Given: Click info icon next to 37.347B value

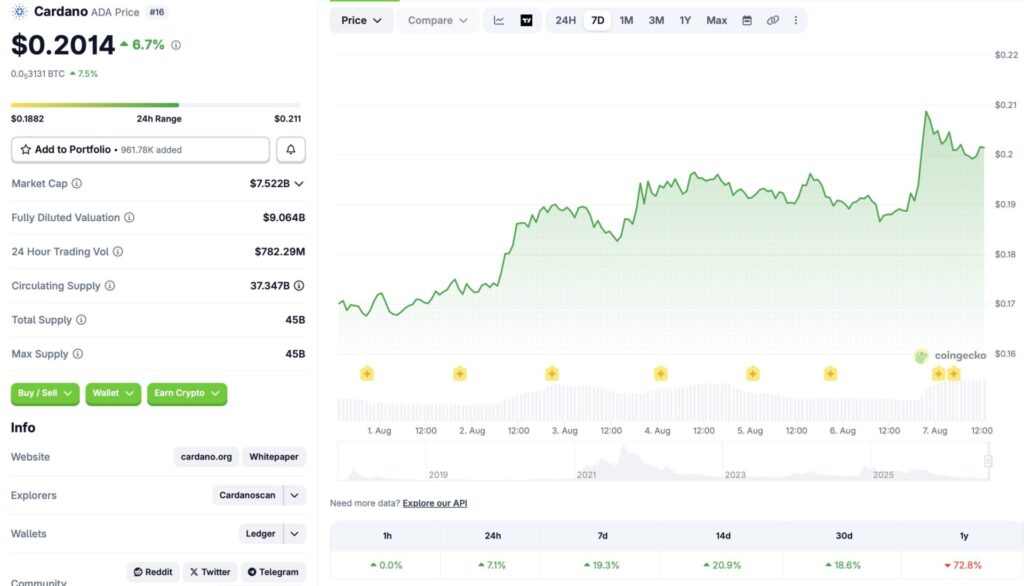Looking at the screenshot, I should [299, 285].
